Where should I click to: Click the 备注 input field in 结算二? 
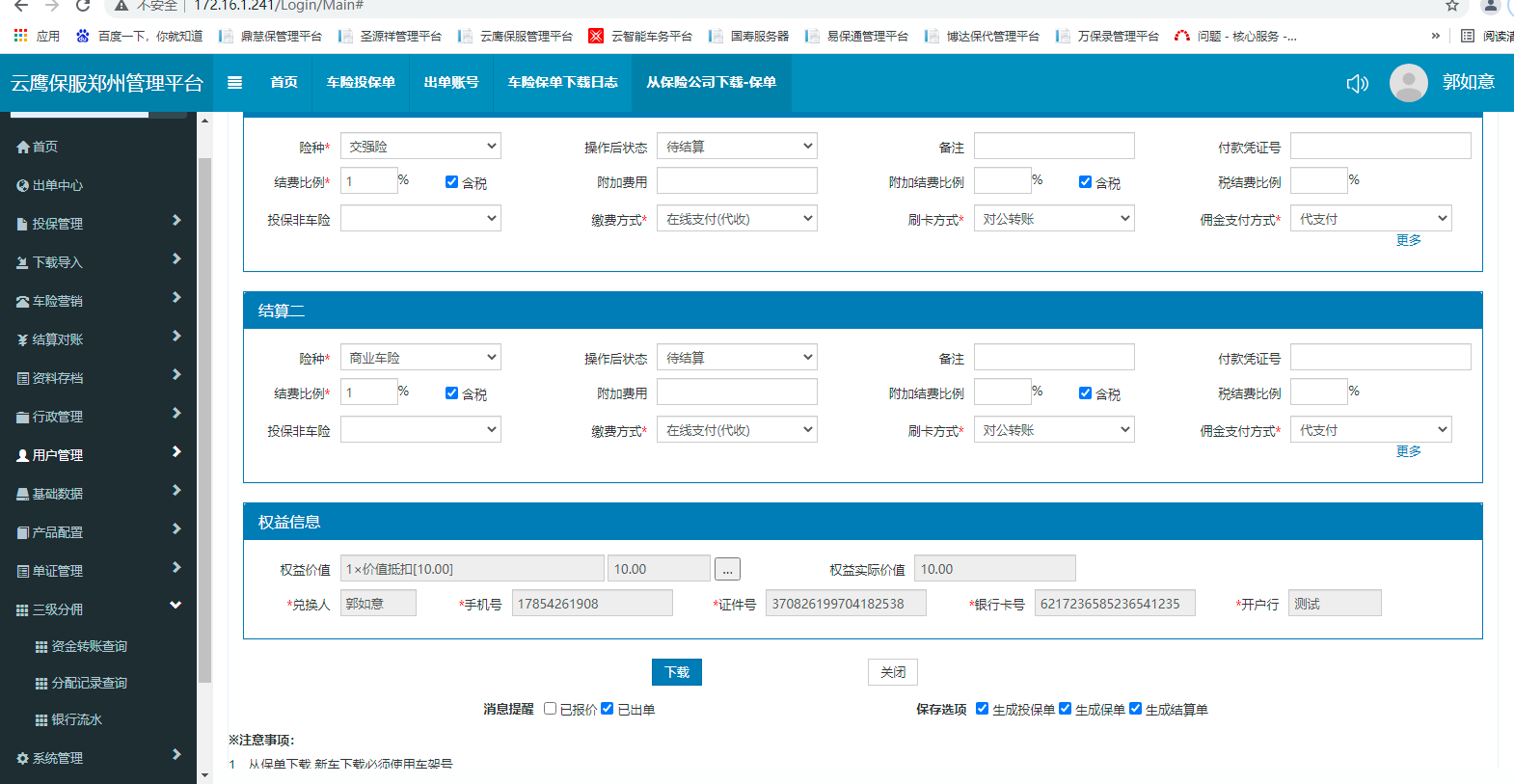coord(1054,358)
